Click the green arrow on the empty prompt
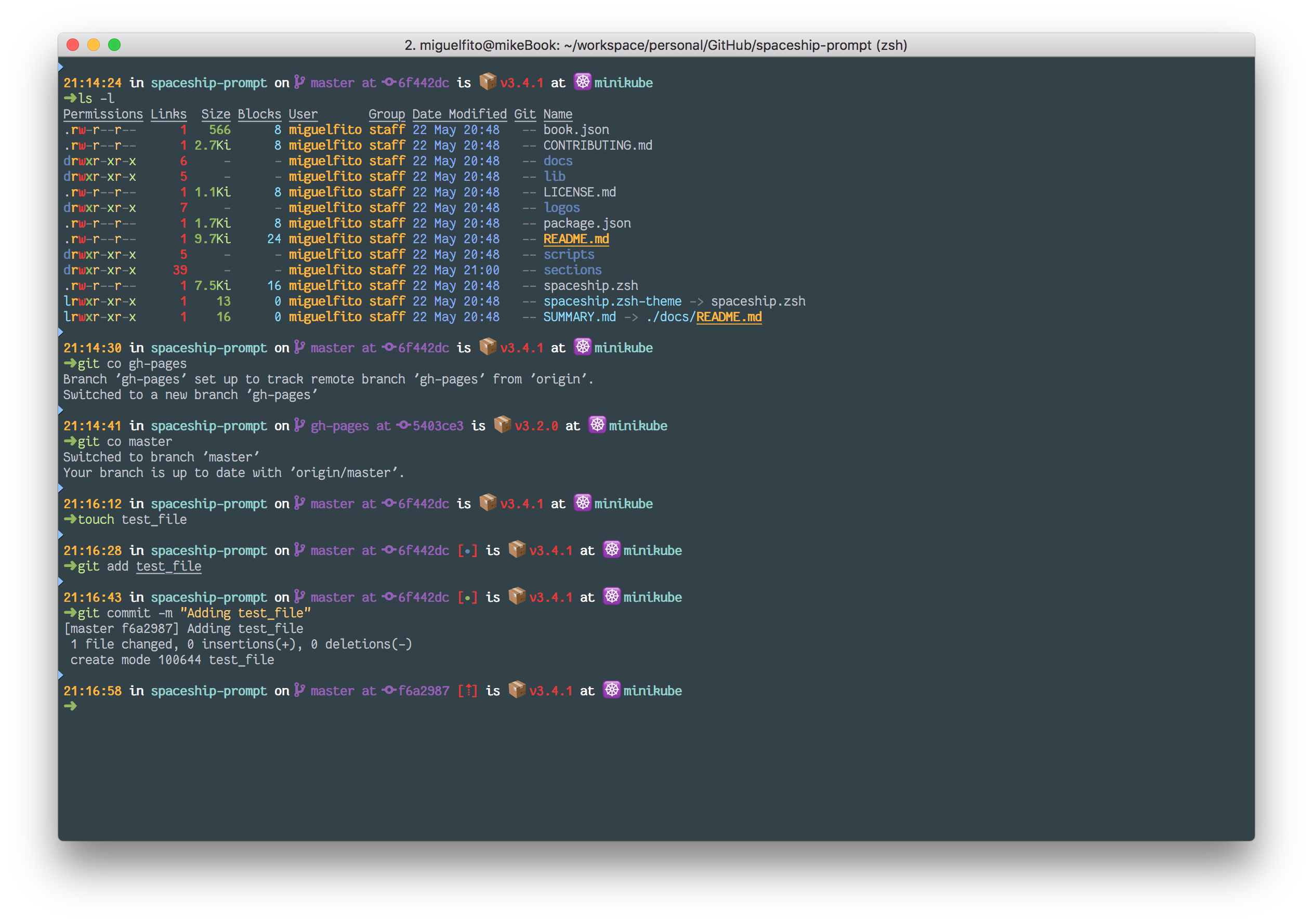The image size is (1313, 924). 71,706
